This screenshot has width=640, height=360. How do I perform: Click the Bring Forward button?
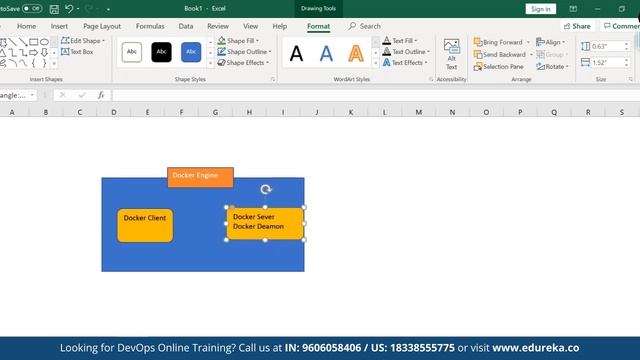click(498, 42)
